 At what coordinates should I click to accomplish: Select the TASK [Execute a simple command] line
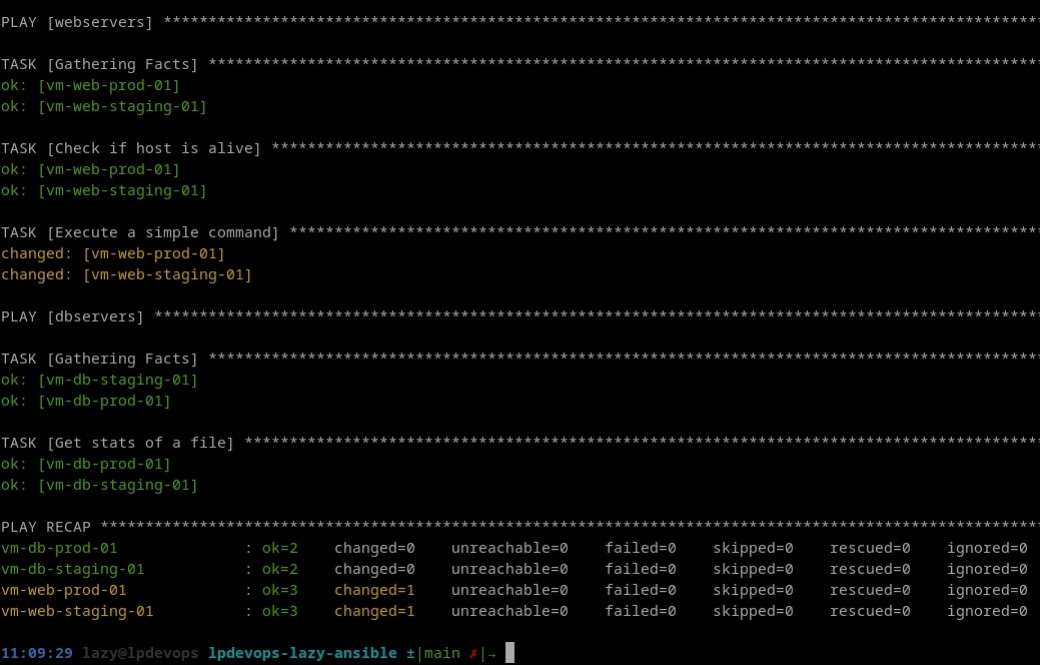pos(520,233)
